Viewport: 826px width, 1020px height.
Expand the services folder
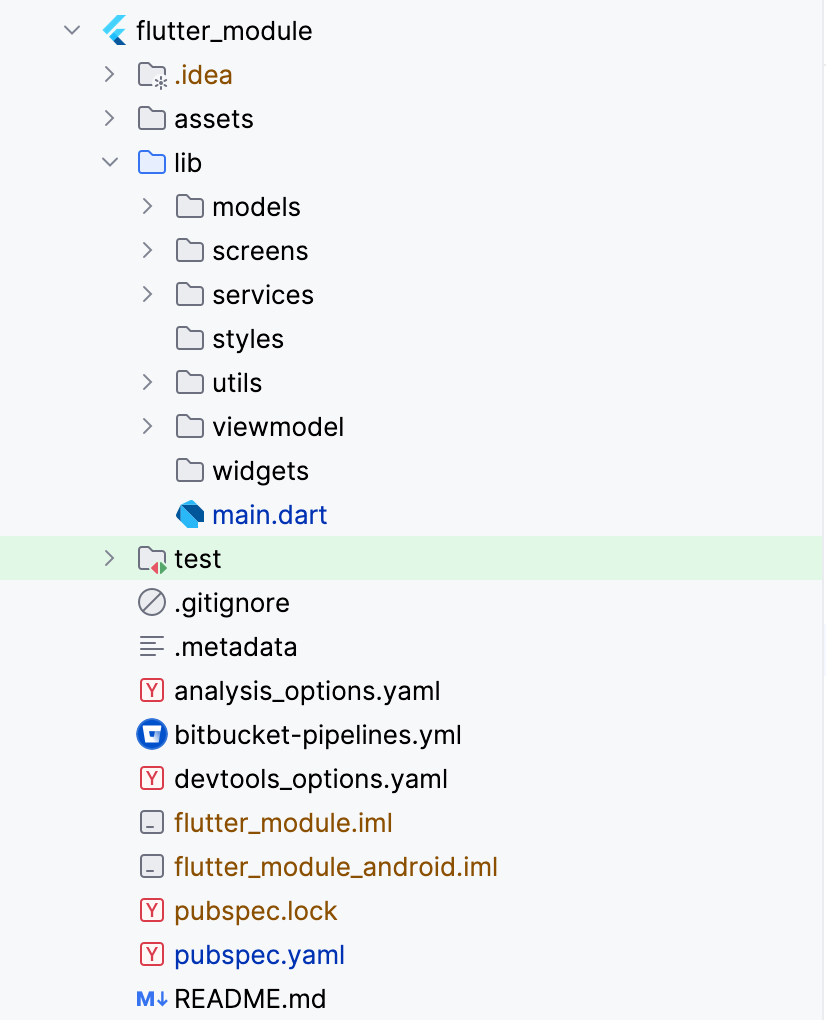pyautogui.click(x=148, y=294)
